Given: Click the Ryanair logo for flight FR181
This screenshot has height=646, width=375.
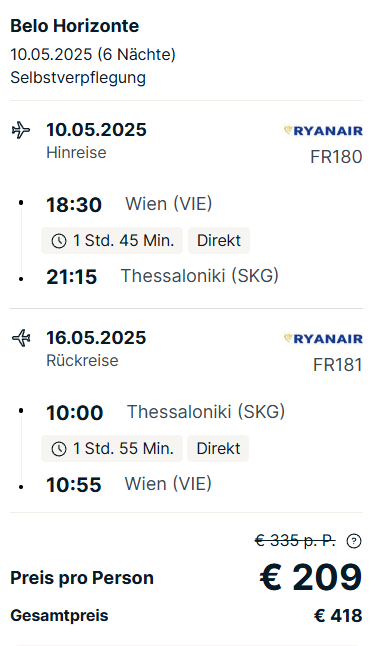Looking at the screenshot, I should click(x=323, y=339).
